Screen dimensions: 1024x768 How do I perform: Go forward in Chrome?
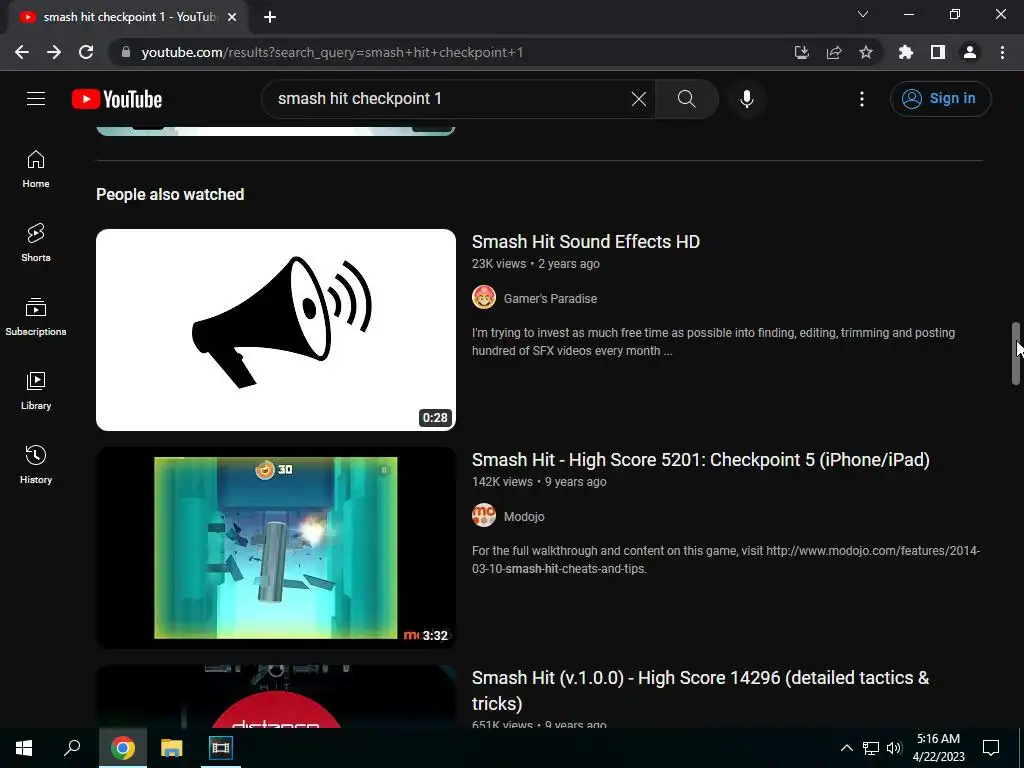[54, 52]
